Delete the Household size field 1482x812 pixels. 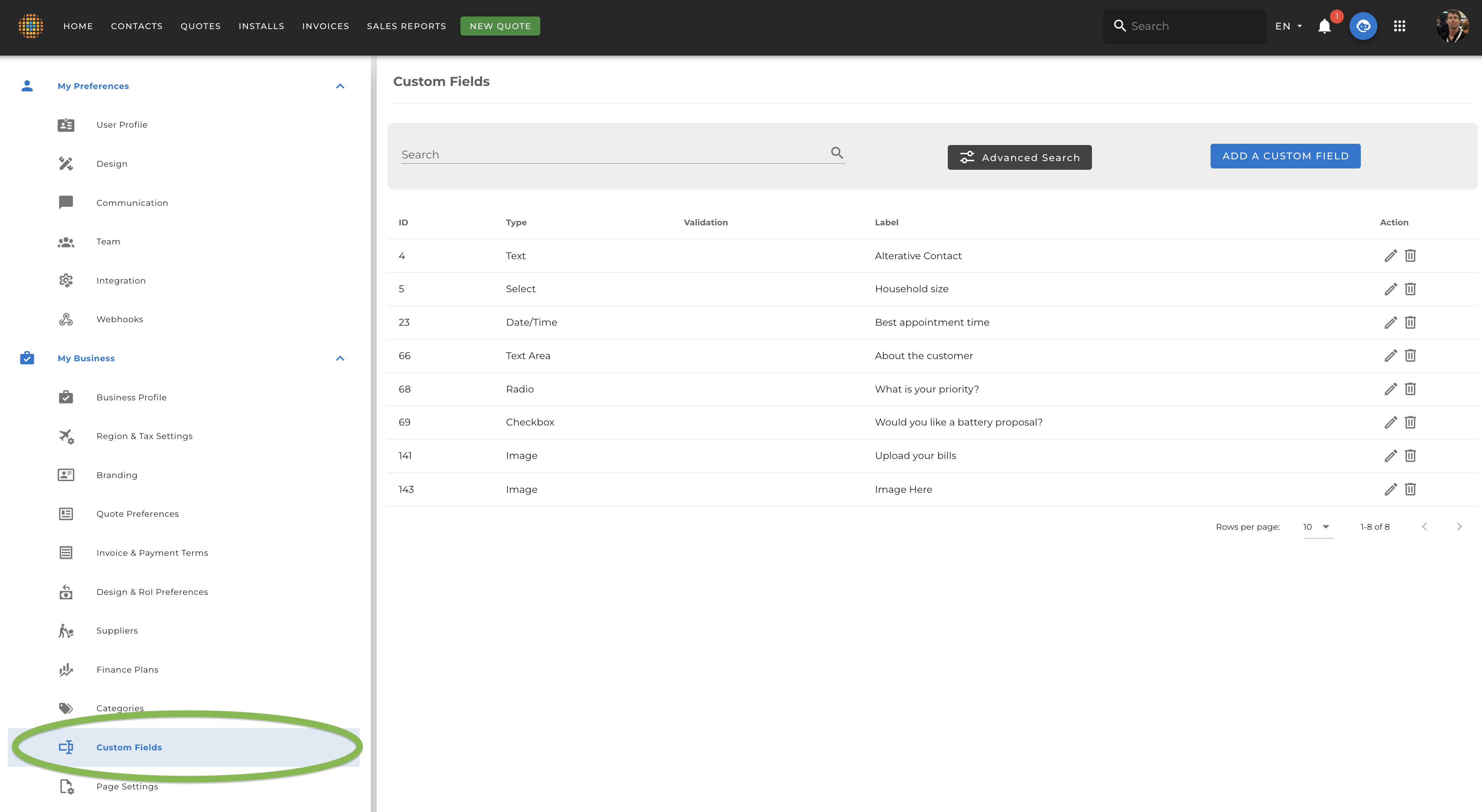(1410, 289)
